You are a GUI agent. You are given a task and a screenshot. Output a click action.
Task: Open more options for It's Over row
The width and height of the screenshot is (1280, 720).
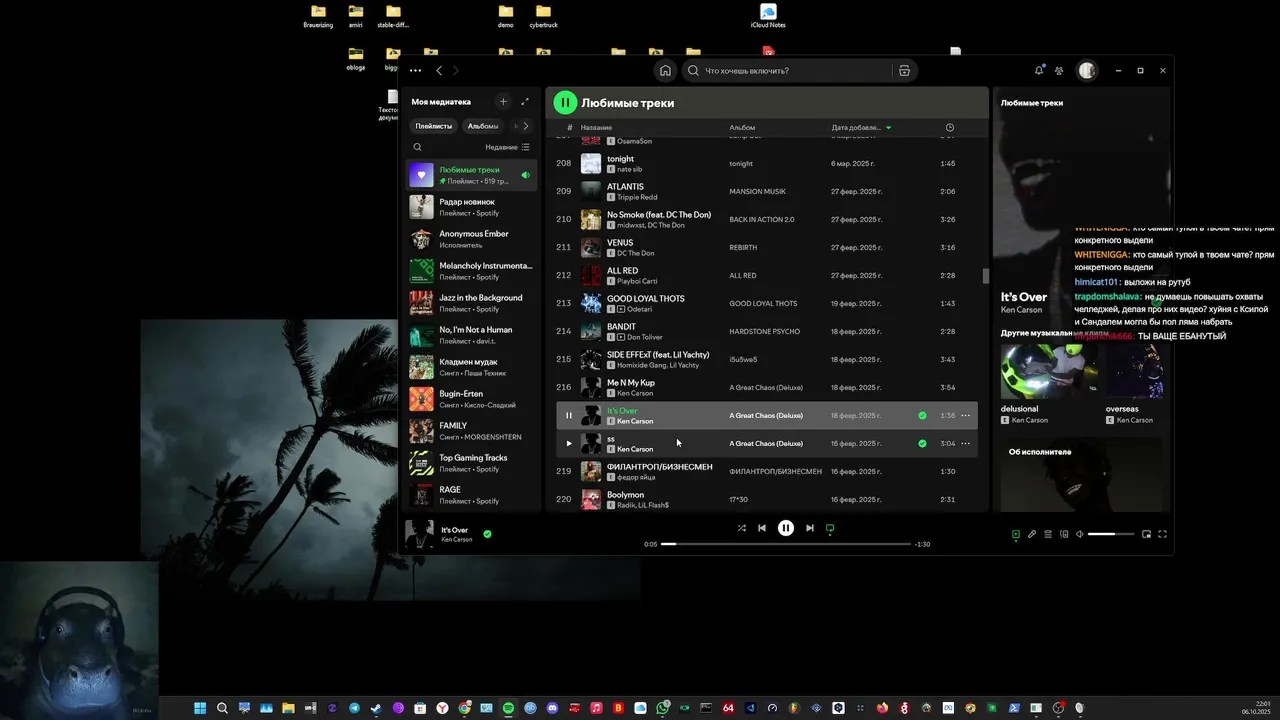point(965,415)
